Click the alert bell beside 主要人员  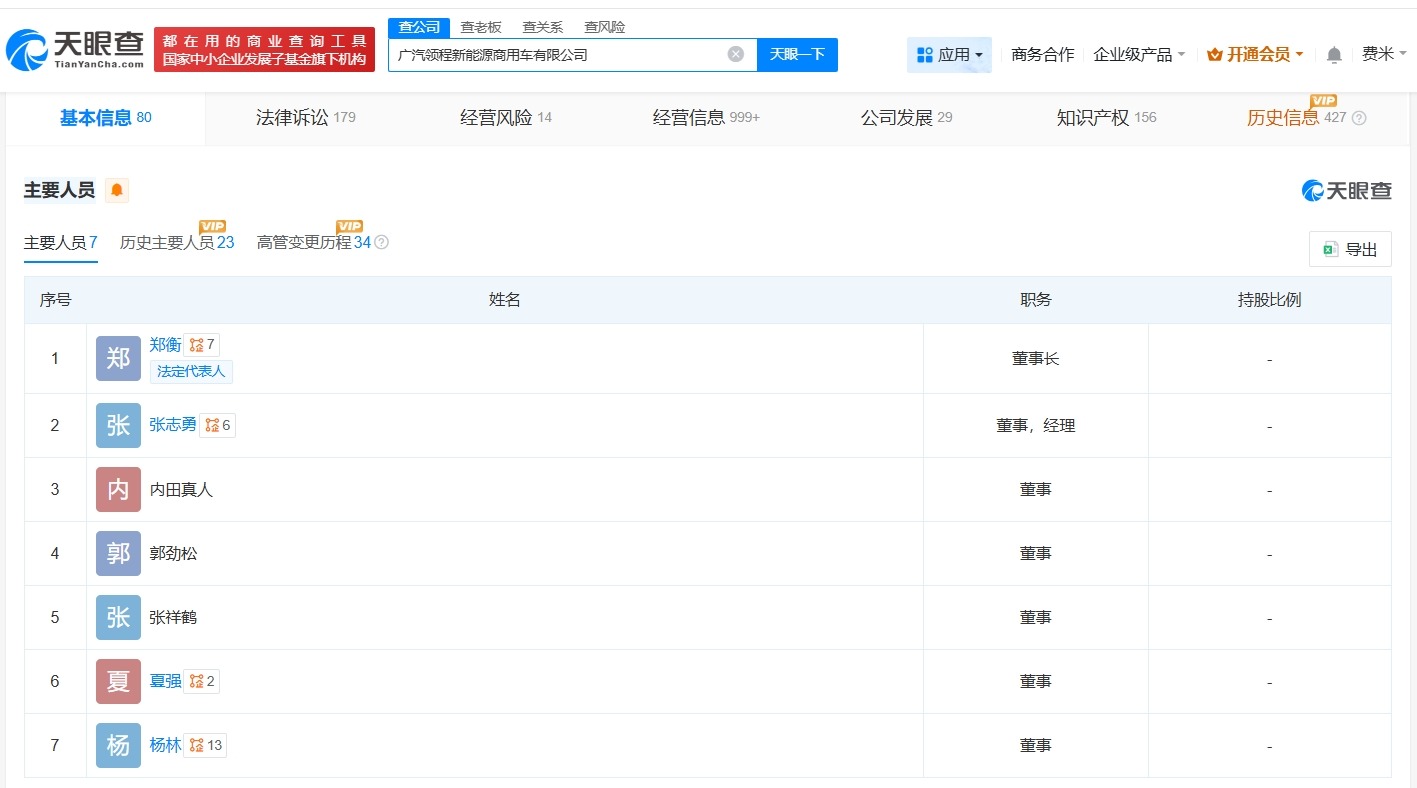(x=116, y=190)
